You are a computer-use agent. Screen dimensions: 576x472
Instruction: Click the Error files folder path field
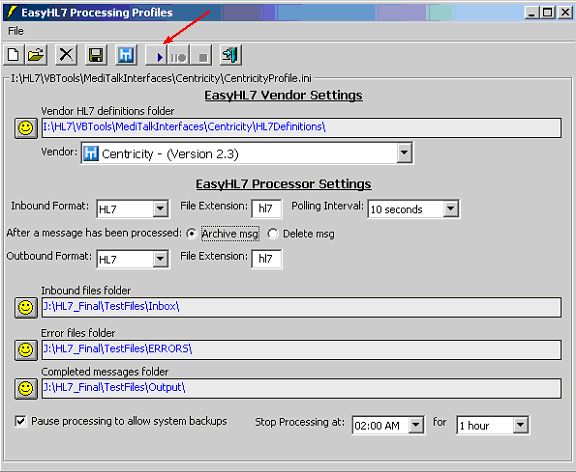point(302,350)
